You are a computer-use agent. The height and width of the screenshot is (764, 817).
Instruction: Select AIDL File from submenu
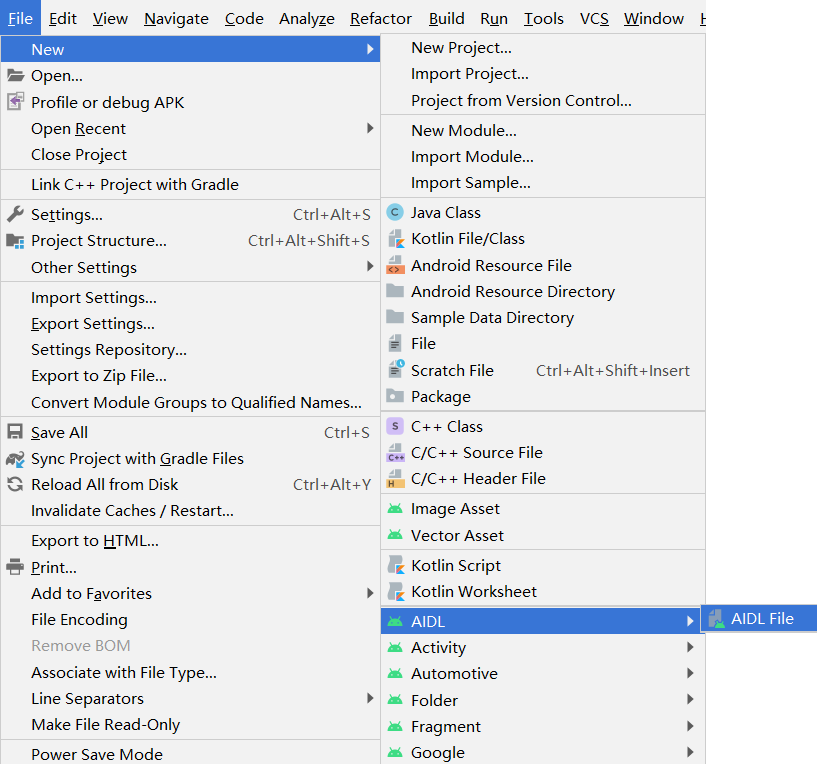tap(761, 618)
